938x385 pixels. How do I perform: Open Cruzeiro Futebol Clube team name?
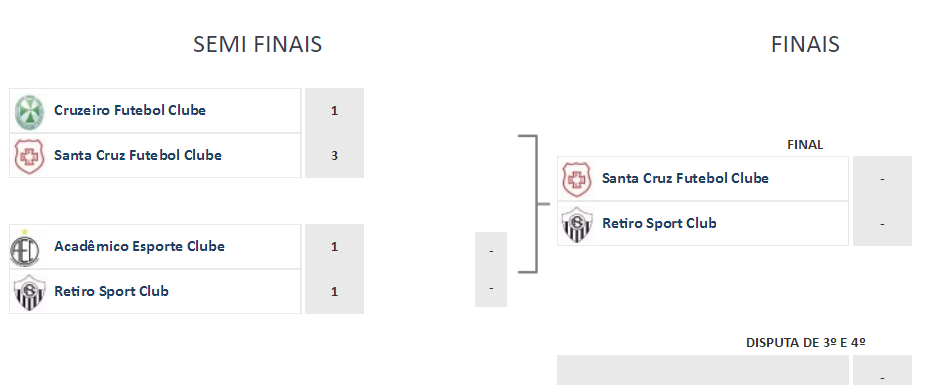130,111
